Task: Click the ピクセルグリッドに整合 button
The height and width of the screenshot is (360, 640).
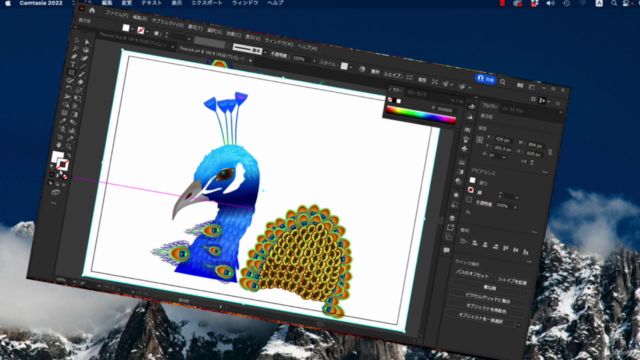Action: (x=487, y=298)
